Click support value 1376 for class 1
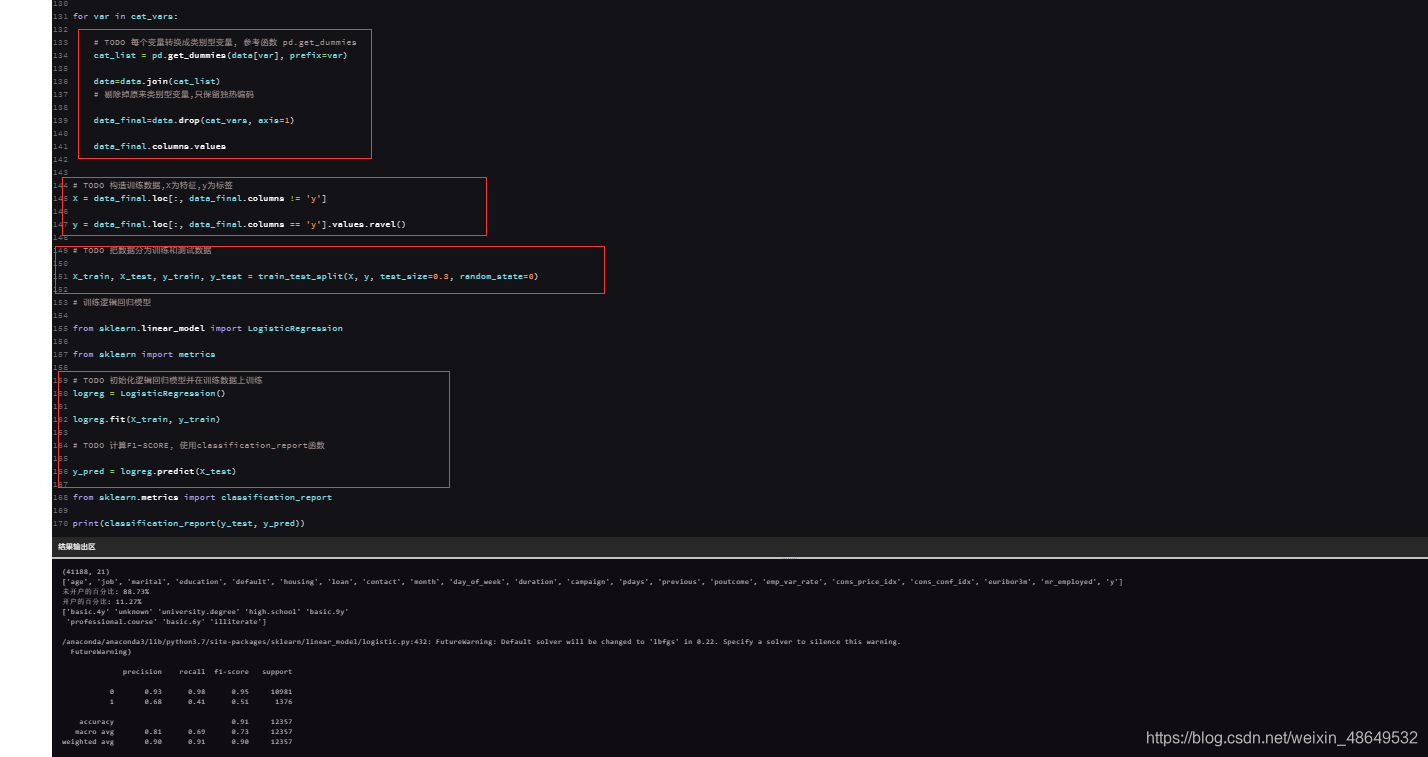 [283, 702]
